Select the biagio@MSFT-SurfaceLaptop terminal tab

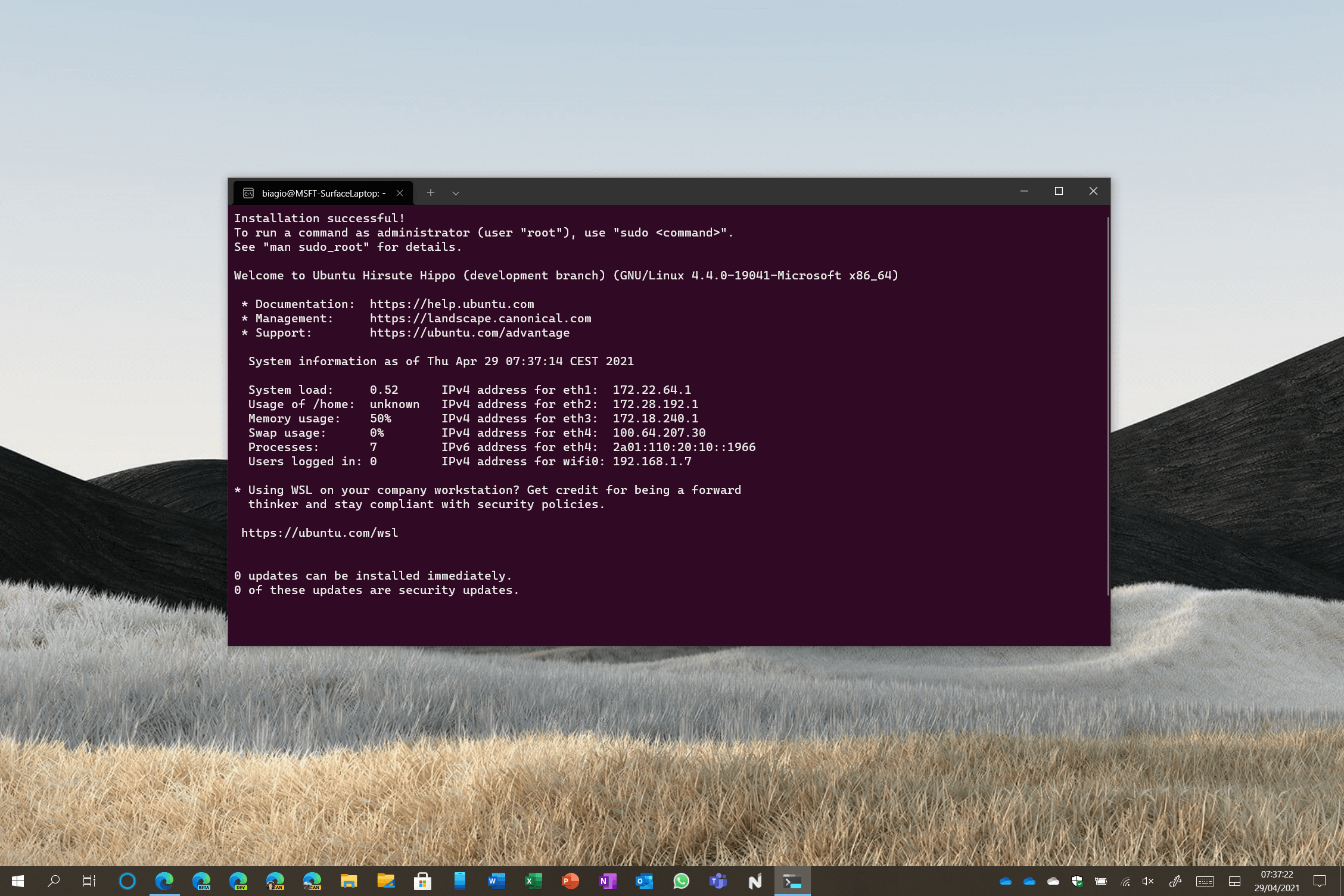(323, 193)
